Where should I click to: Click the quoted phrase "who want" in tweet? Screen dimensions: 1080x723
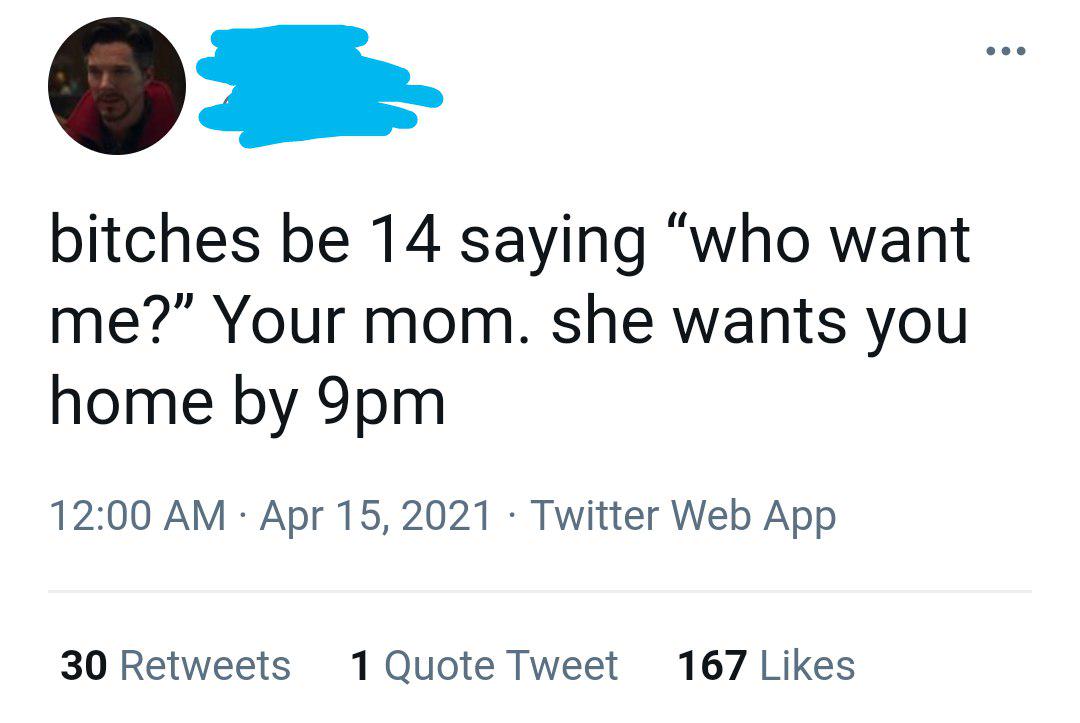[819, 240]
